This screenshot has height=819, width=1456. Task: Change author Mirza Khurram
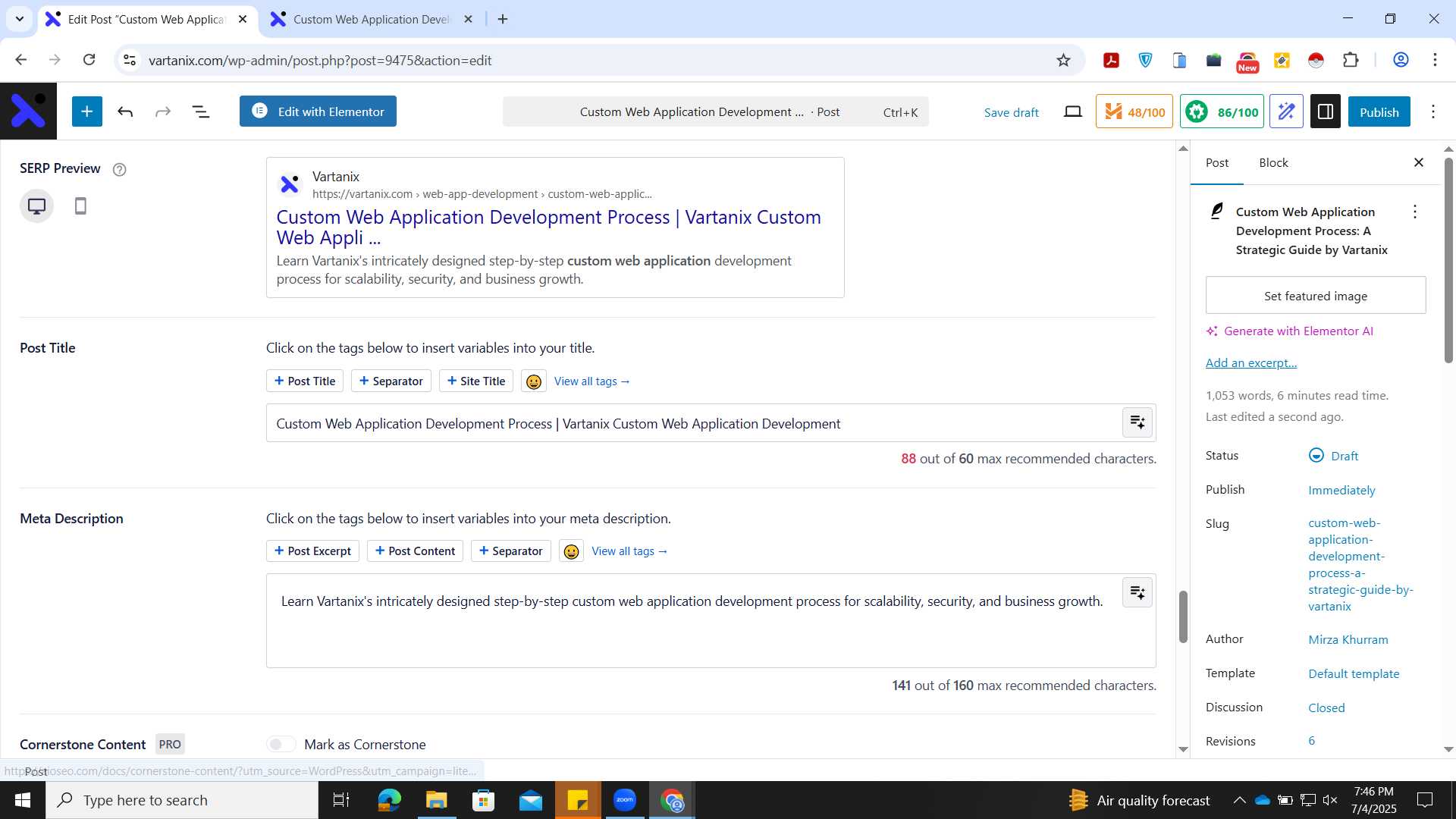tap(1348, 639)
